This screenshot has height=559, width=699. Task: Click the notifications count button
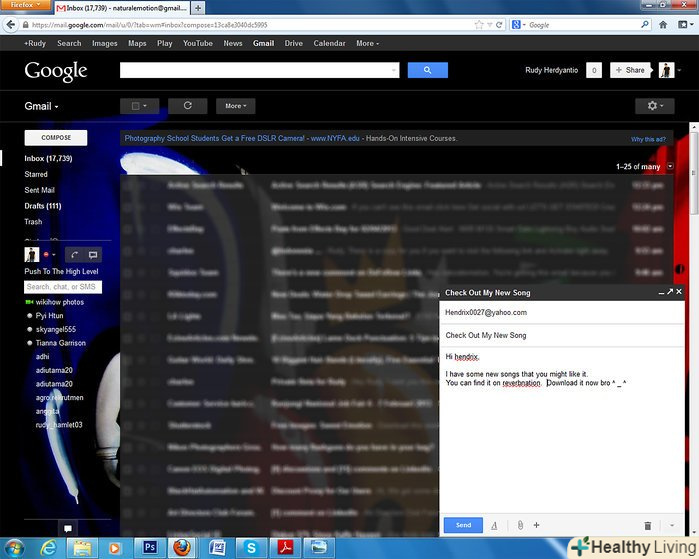pyautogui.click(x=594, y=70)
